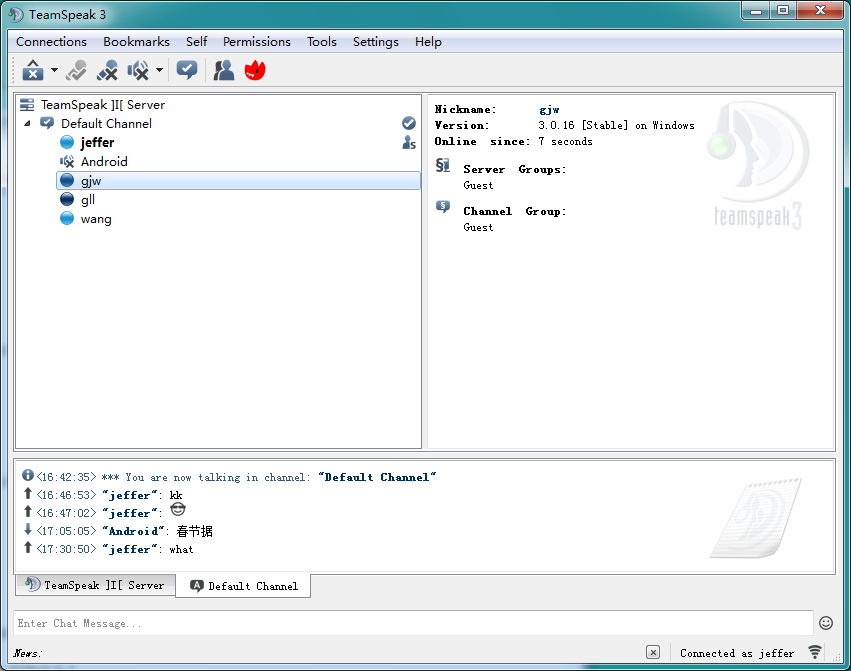Select user gjw in channel list

point(238,181)
